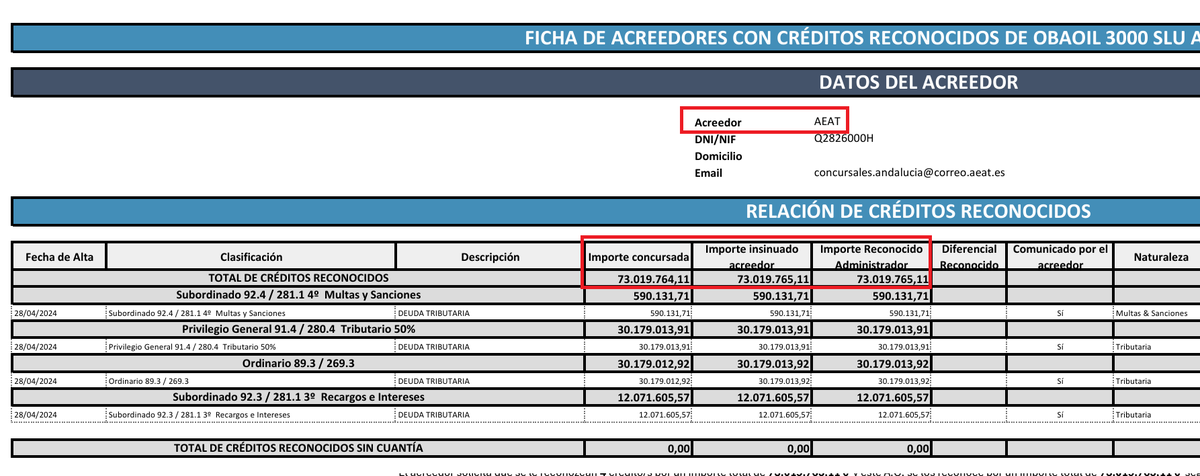Select bold 590.131,71 under Importe insinuado
Image resolution: width=1200 pixels, height=476 pixels.
[783, 296]
